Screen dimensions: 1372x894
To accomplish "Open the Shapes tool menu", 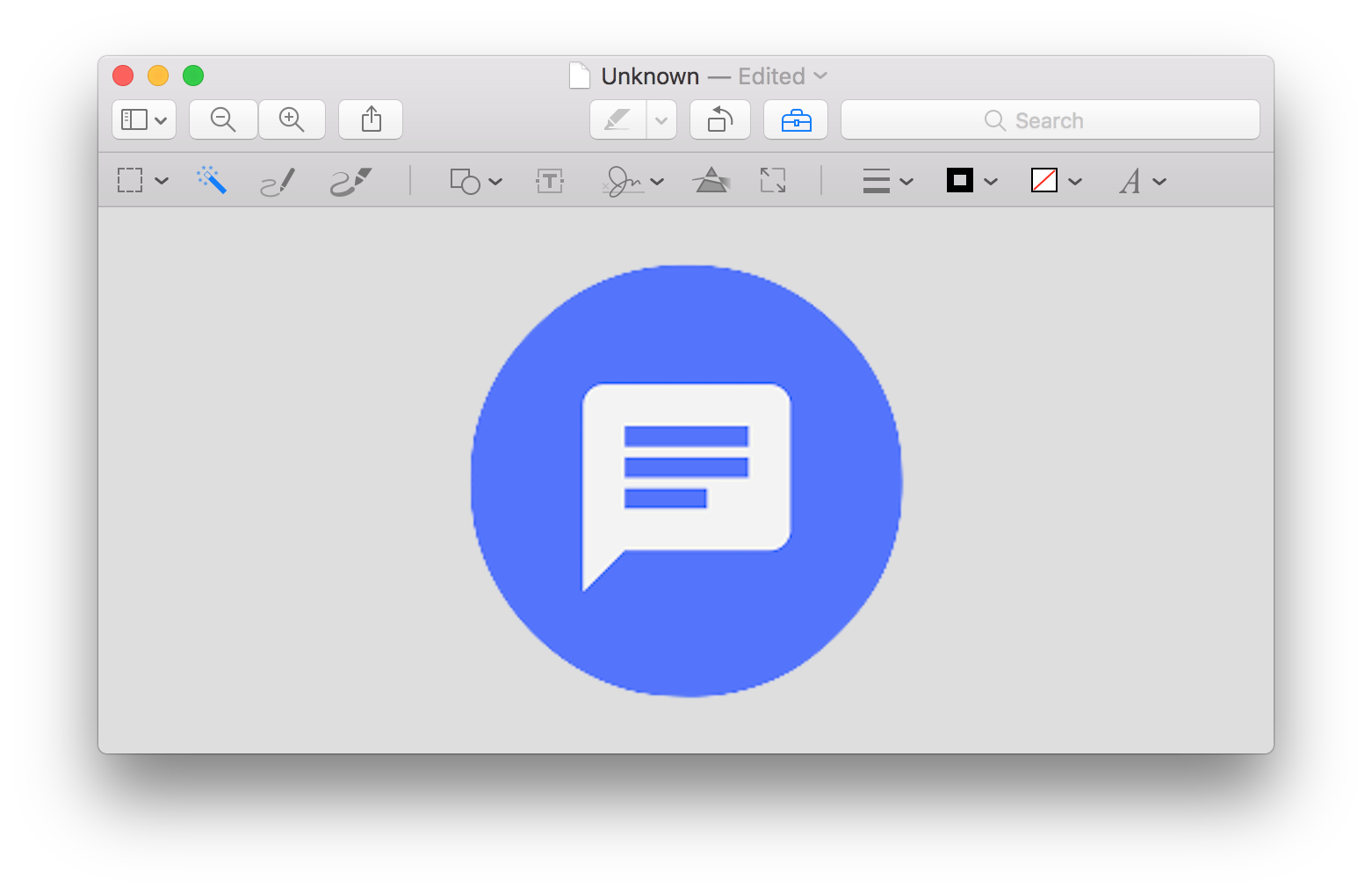I will tap(476, 181).
